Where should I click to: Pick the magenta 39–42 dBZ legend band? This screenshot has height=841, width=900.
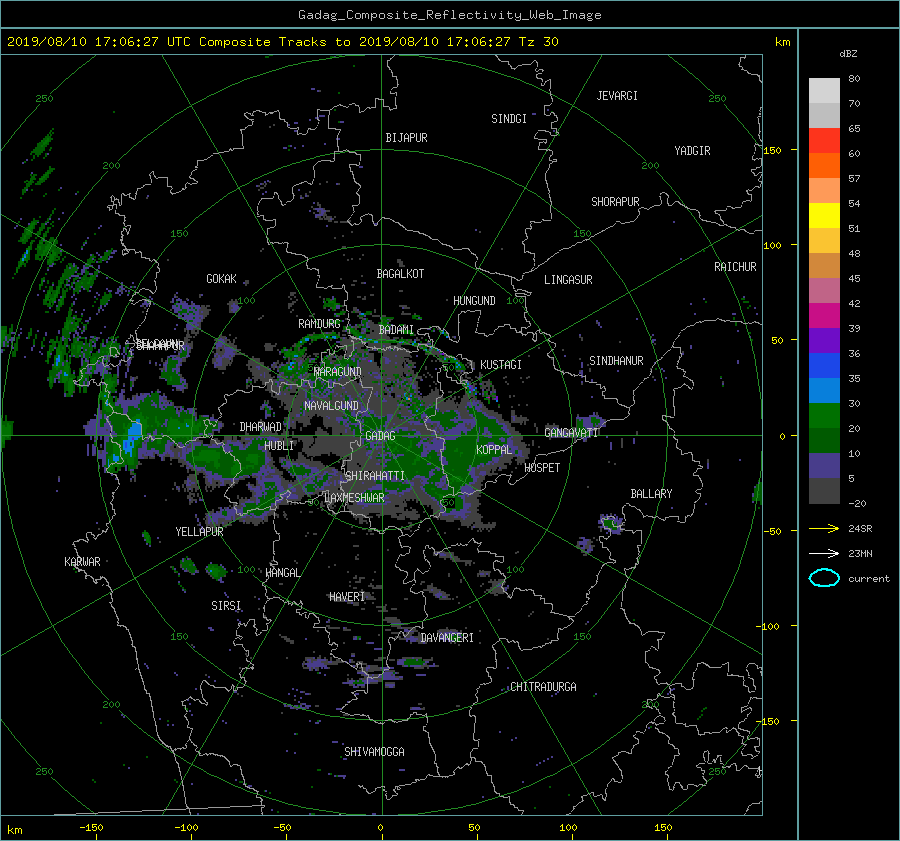pos(824,316)
